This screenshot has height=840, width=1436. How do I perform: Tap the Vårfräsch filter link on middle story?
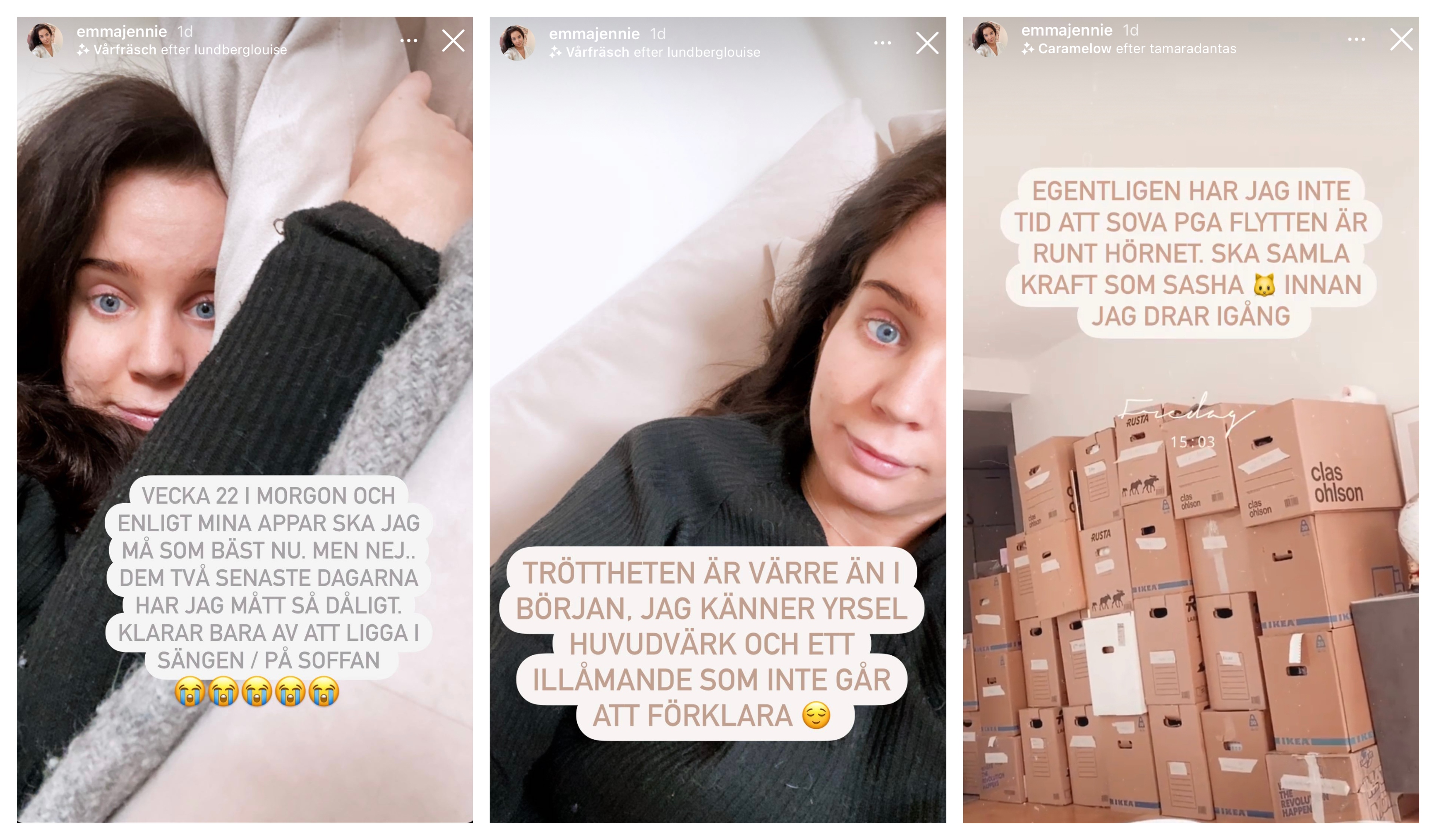pyautogui.click(x=597, y=52)
